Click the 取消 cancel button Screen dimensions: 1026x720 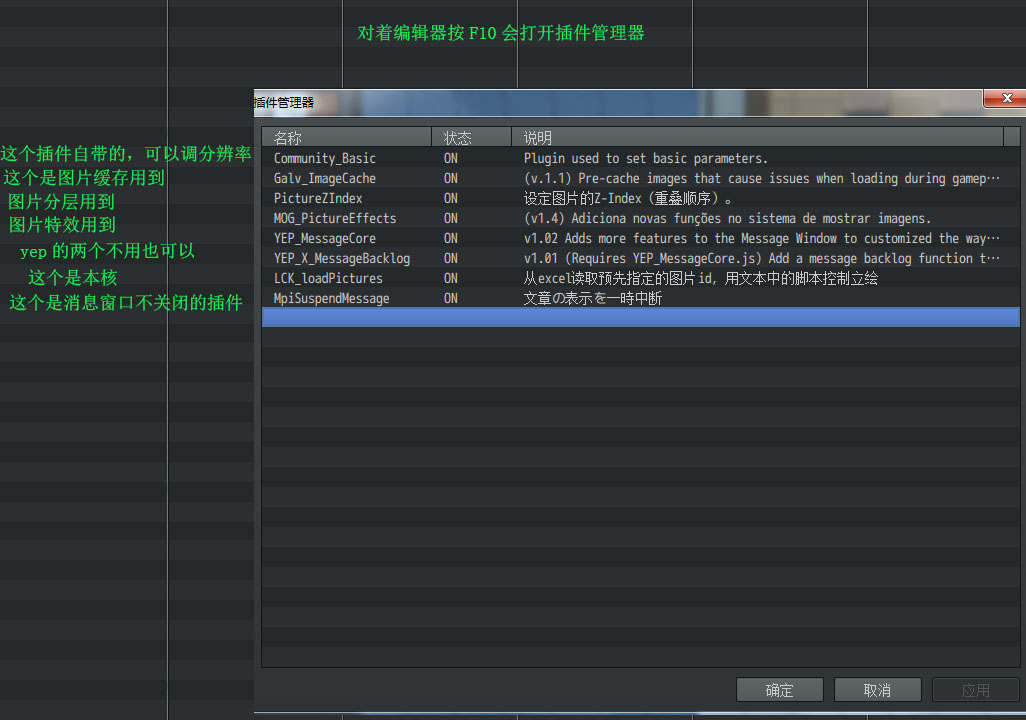click(x=877, y=690)
